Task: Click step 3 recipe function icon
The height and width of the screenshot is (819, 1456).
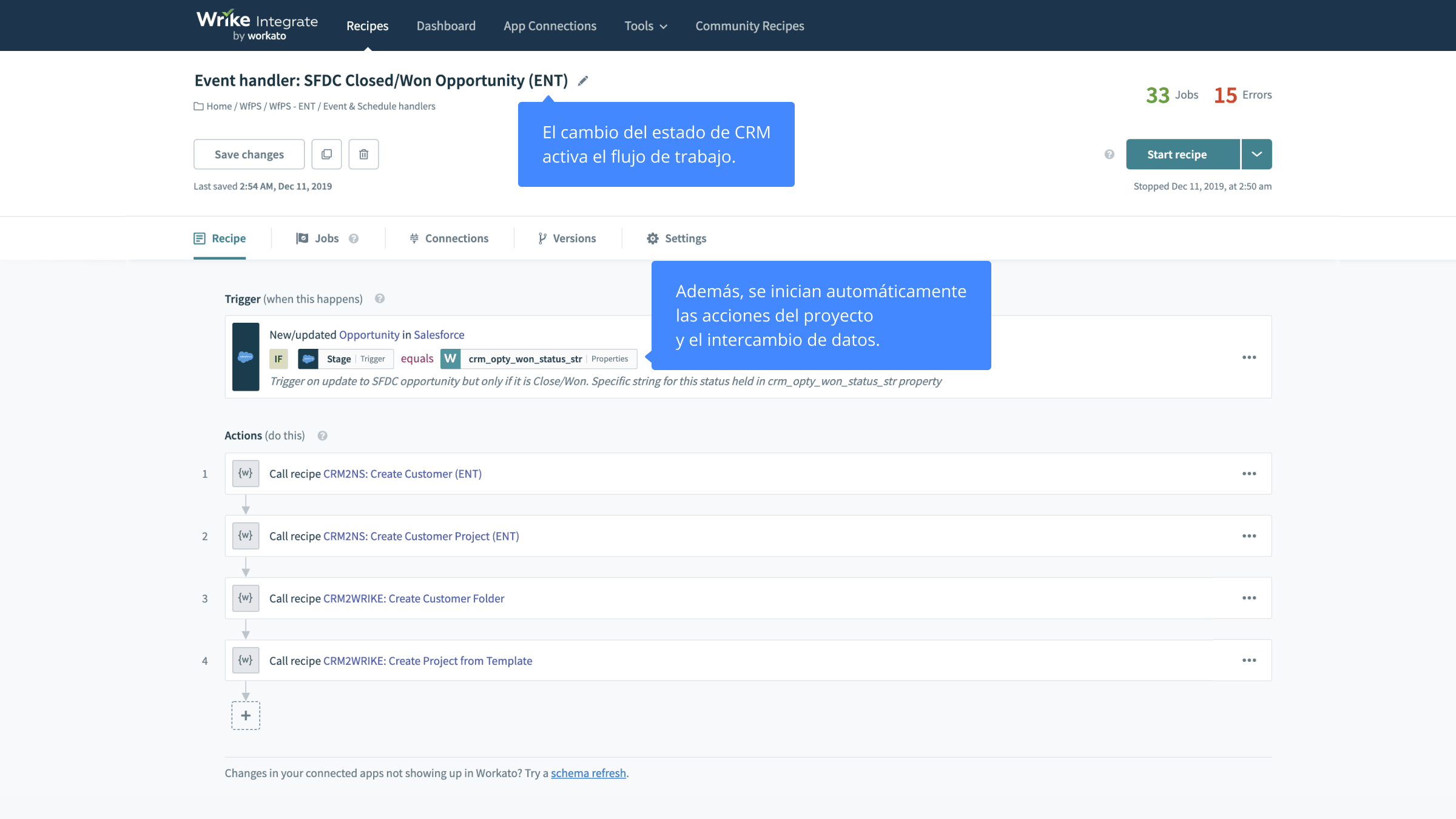Action: tap(246, 598)
